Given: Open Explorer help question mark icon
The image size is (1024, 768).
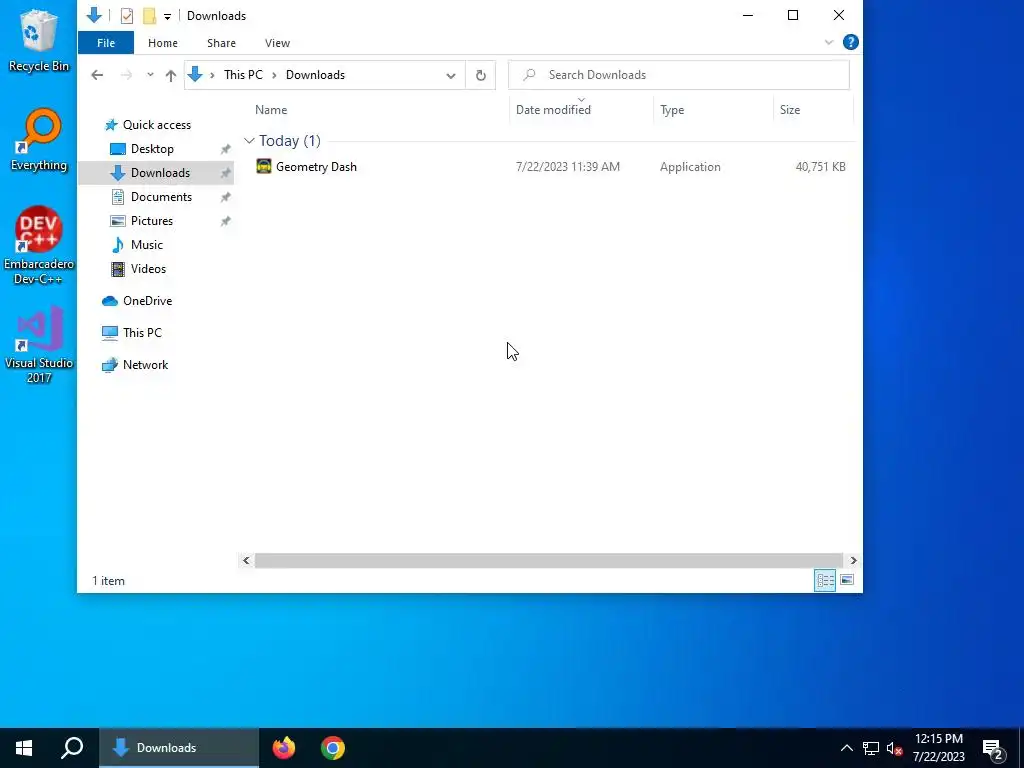Looking at the screenshot, I should pyautogui.click(x=850, y=42).
